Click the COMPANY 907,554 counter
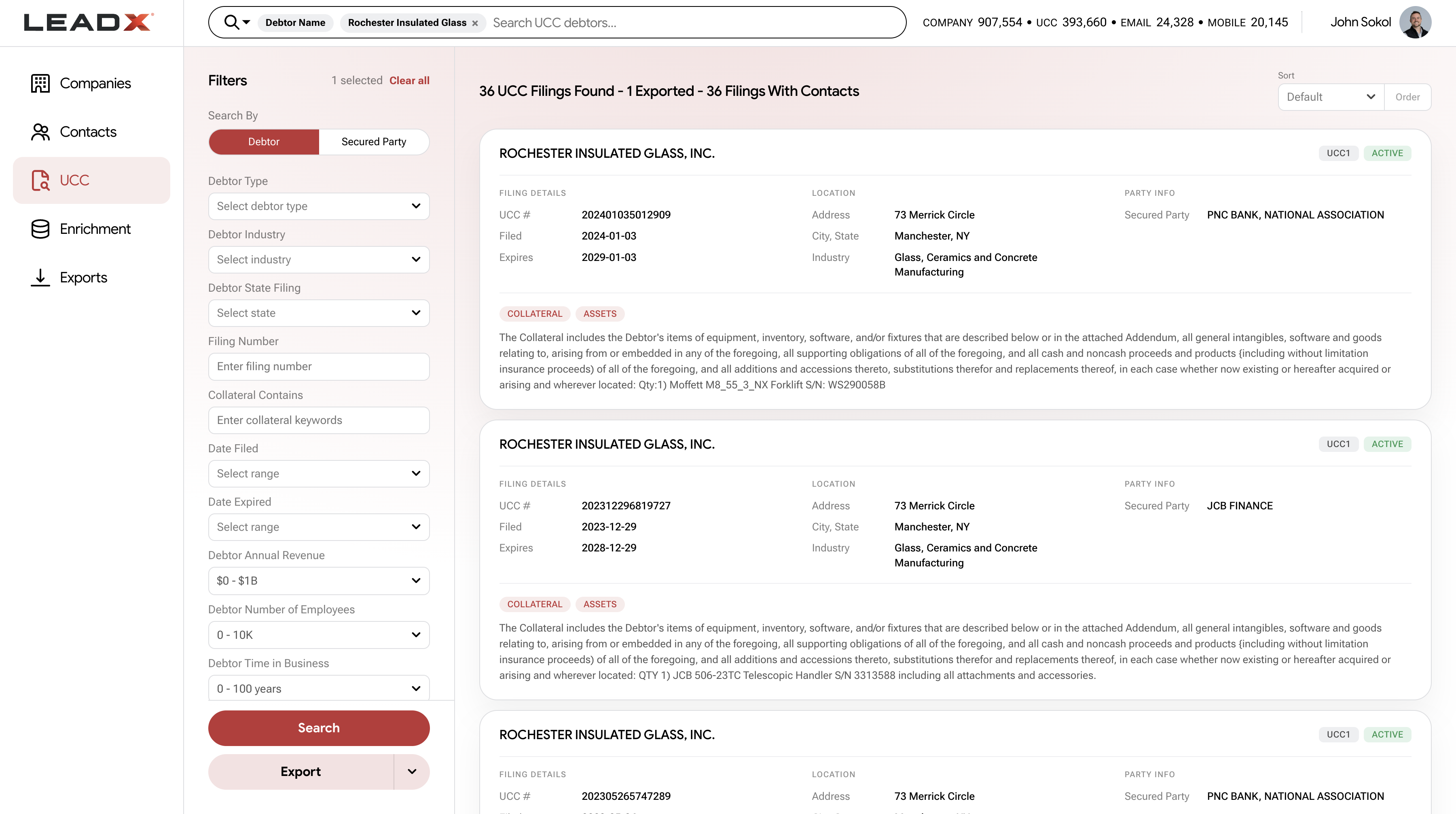This screenshot has height=814, width=1456. [972, 23]
